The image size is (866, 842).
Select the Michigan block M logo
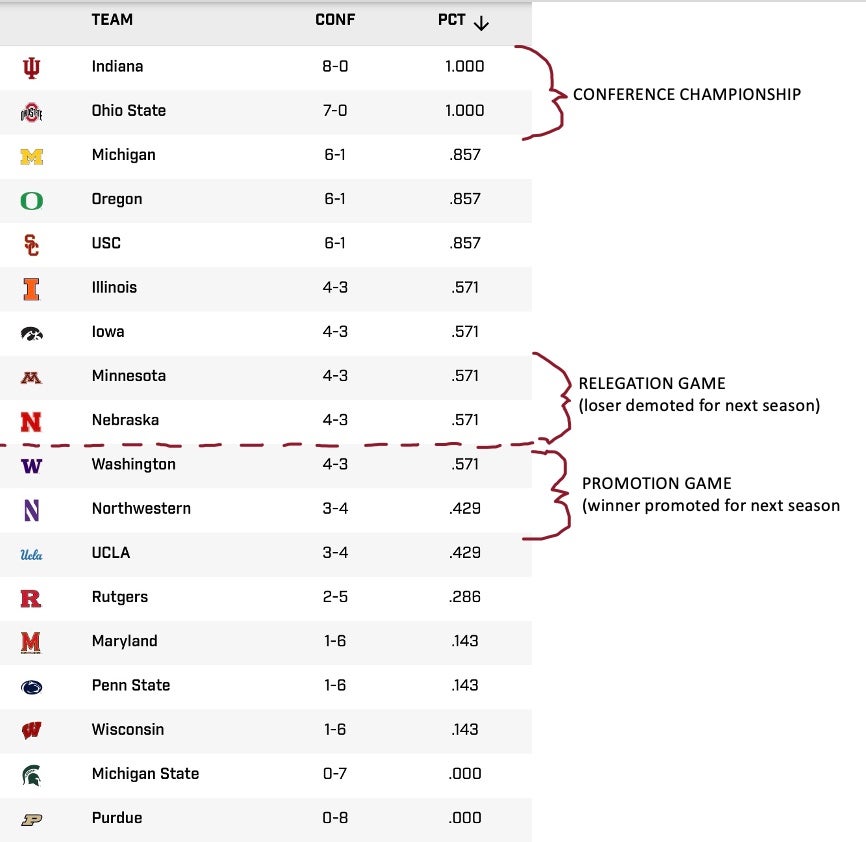click(32, 156)
